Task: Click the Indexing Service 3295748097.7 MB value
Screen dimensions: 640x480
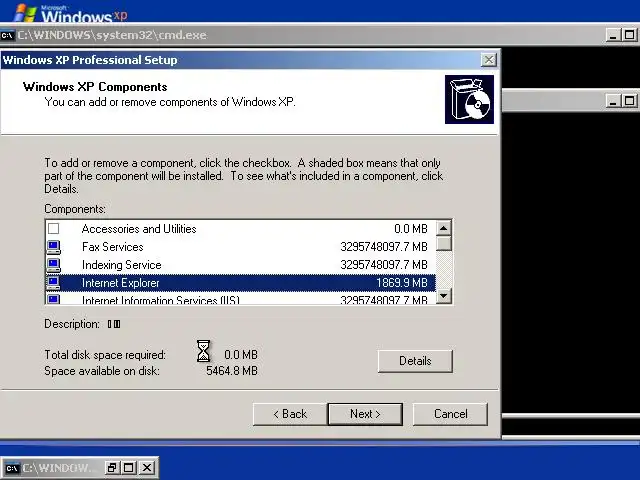Action: click(384, 265)
